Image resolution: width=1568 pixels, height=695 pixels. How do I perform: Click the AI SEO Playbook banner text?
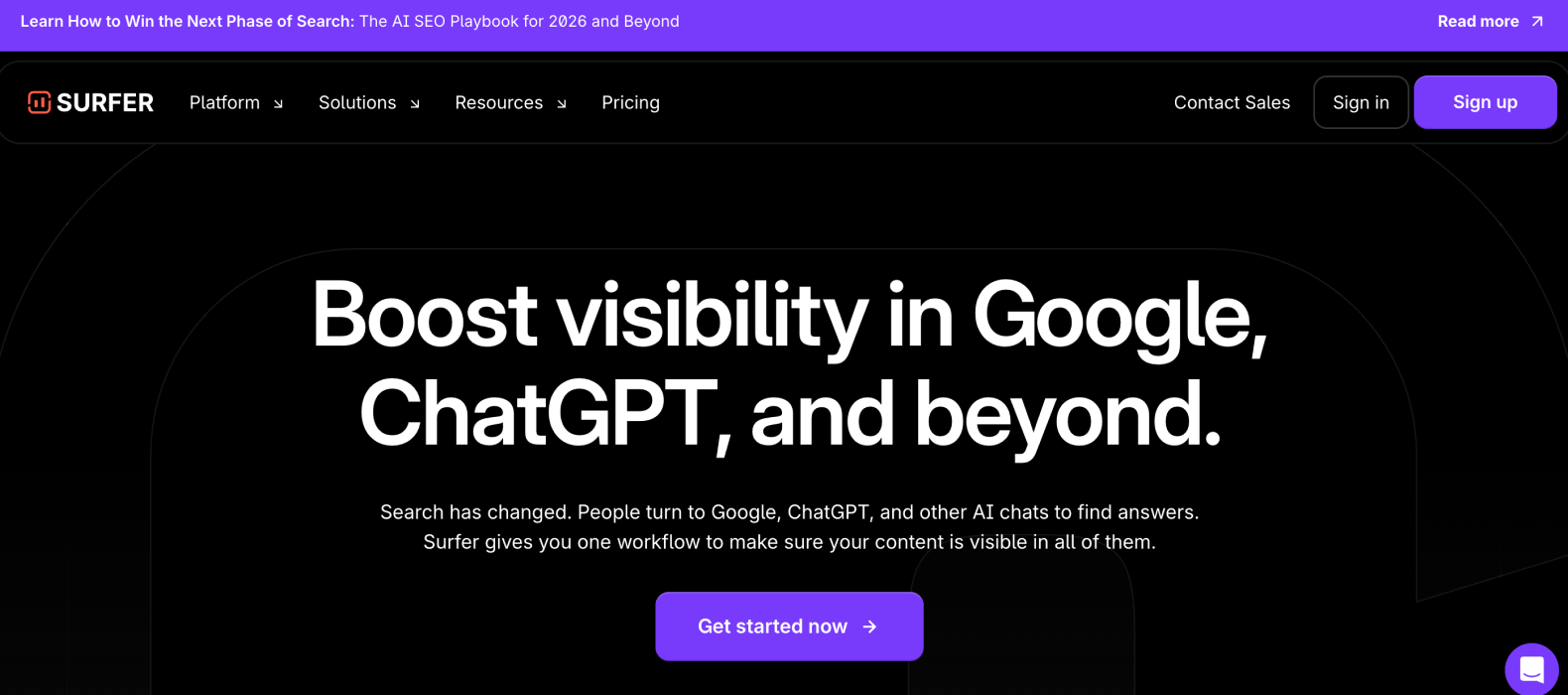(519, 21)
